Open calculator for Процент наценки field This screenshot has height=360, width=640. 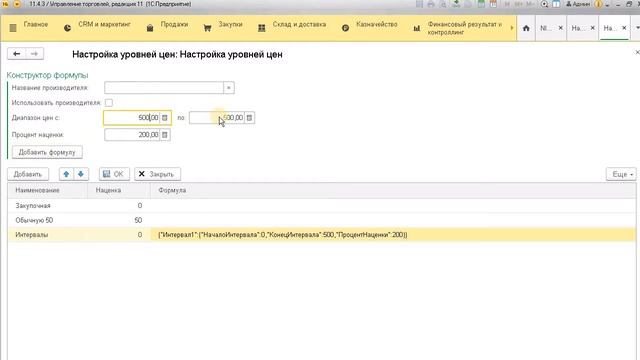tap(165, 135)
